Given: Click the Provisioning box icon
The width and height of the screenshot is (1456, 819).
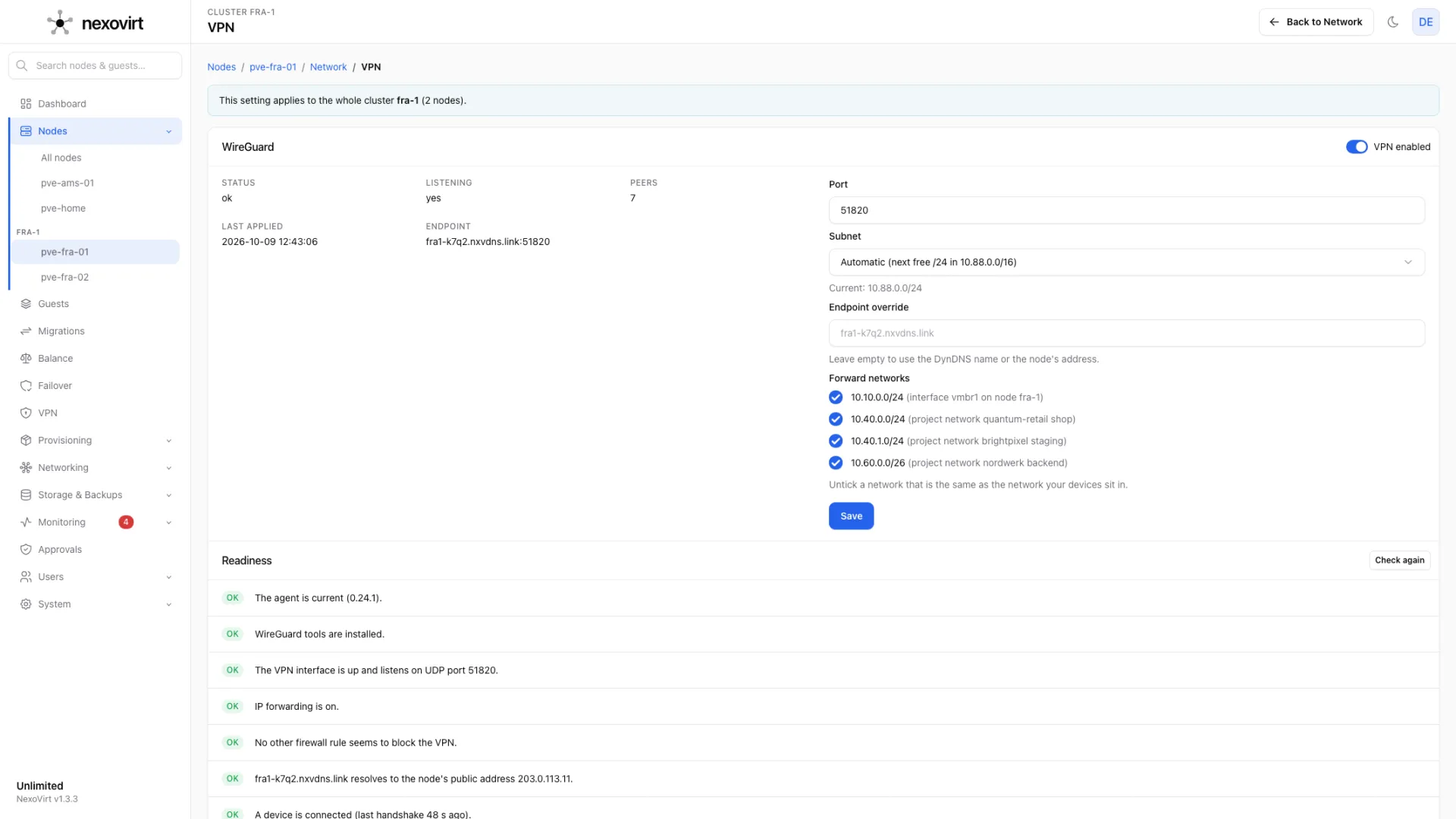Looking at the screenshot, I should click(26, 441).
